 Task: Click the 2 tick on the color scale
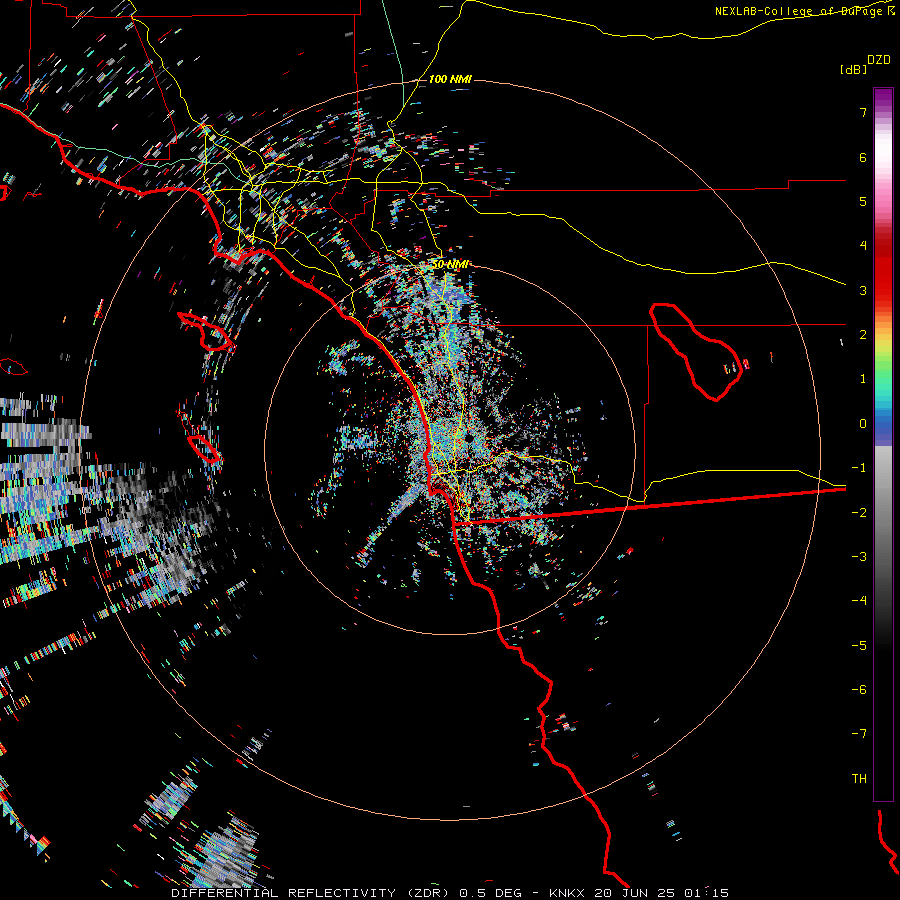863,335
